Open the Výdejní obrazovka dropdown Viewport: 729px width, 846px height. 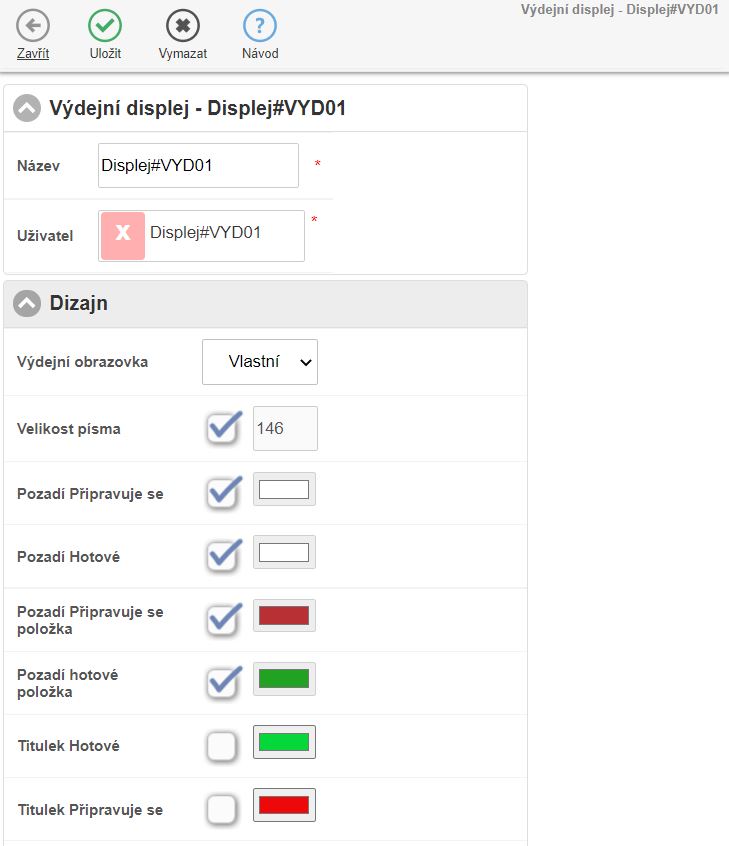260,362
